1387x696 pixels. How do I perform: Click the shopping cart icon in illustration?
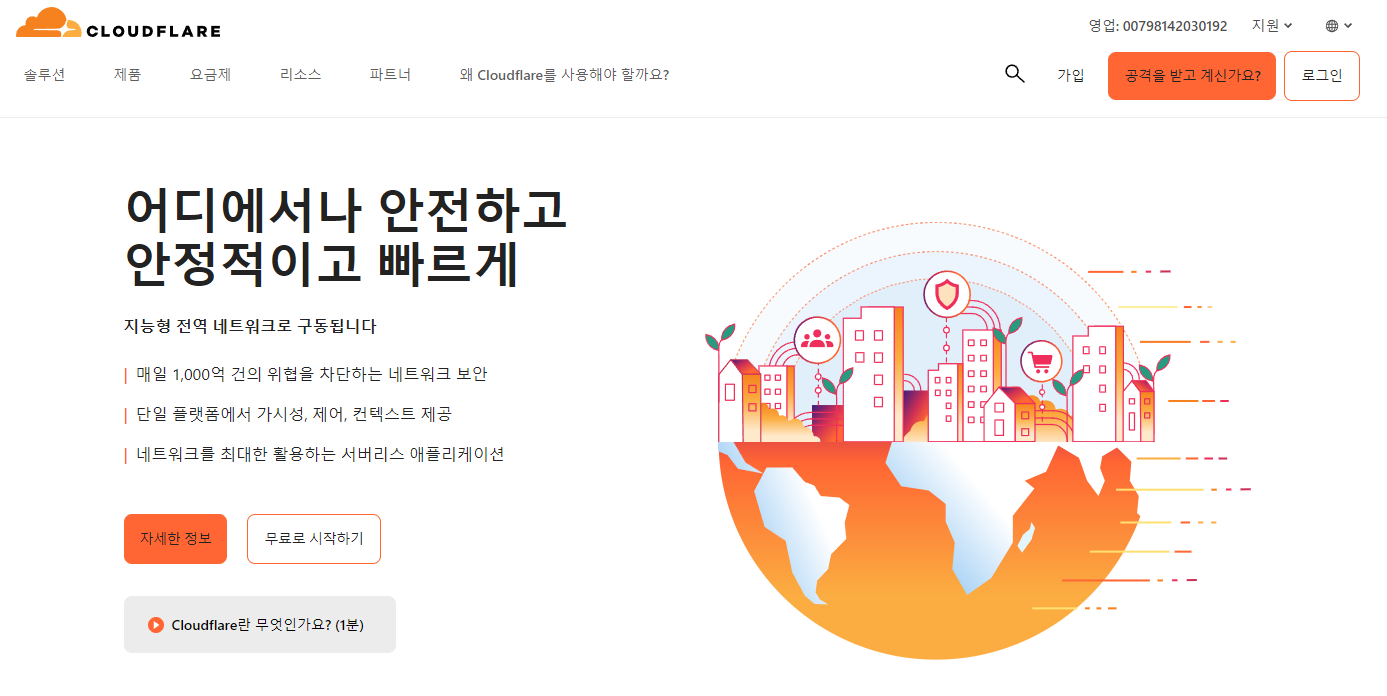tap(1041, 362)
